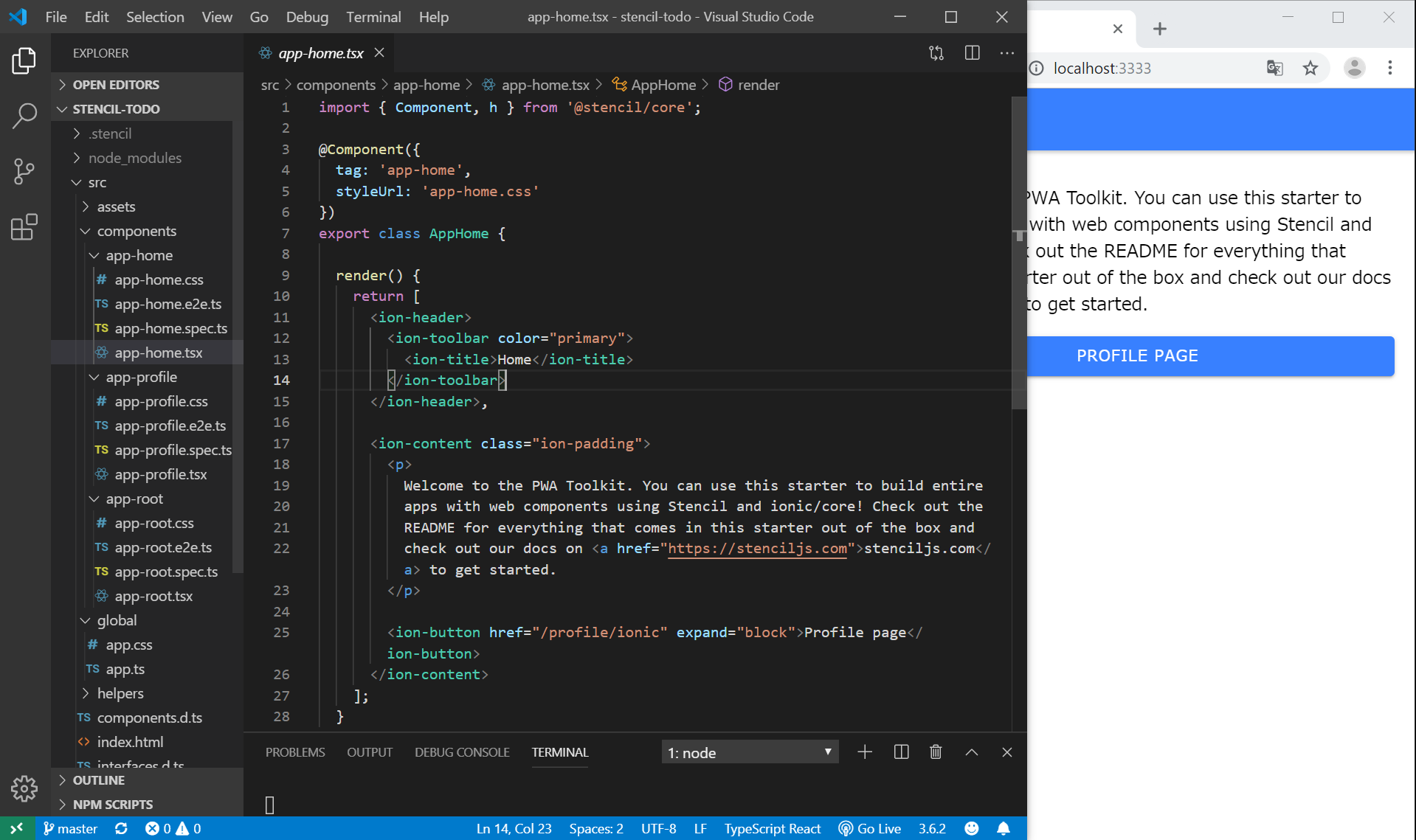
Task: Collapse the app-profile folder
Action: [141, 377]
